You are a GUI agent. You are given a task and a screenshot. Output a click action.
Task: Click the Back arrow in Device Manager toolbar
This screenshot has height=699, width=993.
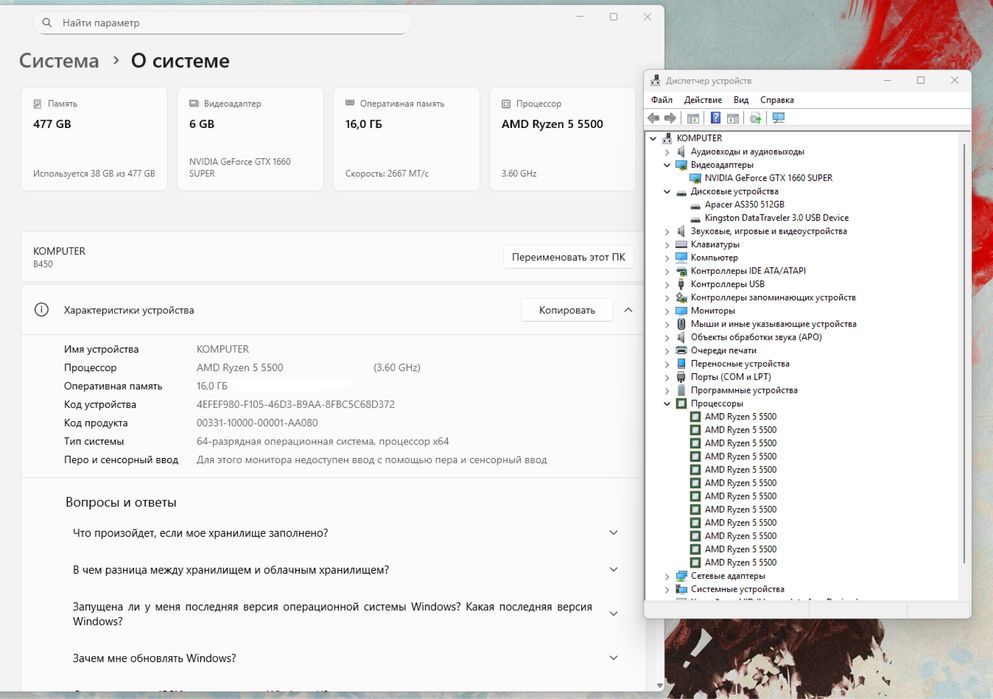(654, 118)
